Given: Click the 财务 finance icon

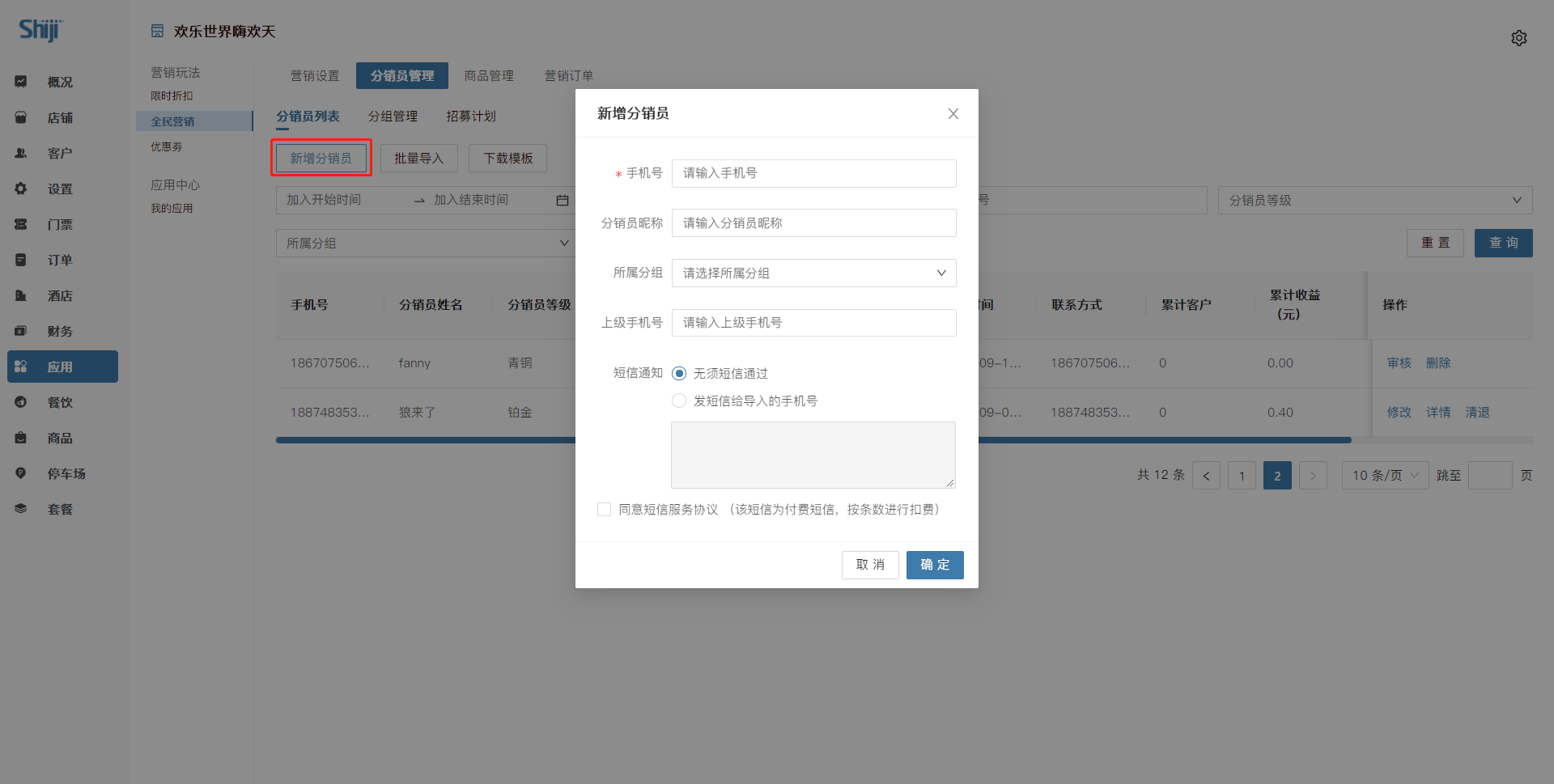Looking at the screenshot, I should 21,331.
